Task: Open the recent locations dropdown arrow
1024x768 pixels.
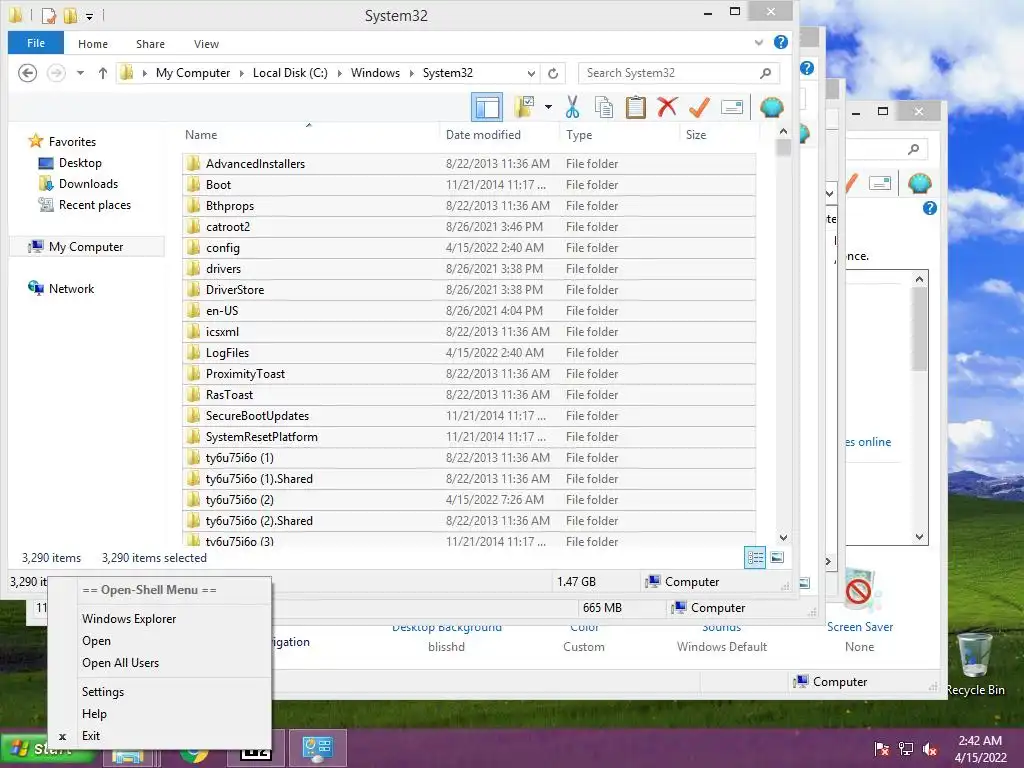Action: click(x=80, y=73)
